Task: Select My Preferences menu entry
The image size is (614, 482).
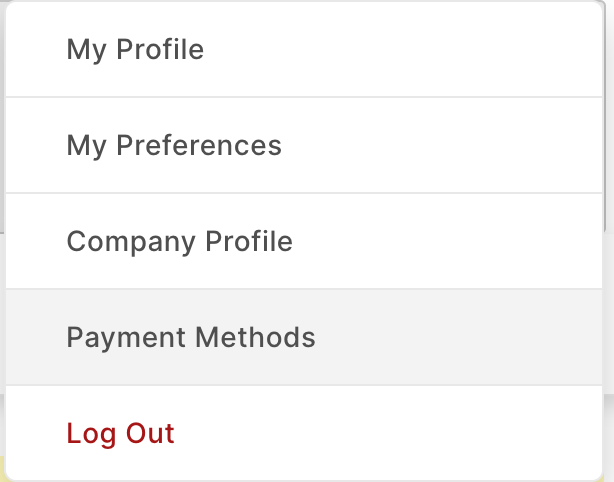Action: pyautogui.click(x=304, y=145)
